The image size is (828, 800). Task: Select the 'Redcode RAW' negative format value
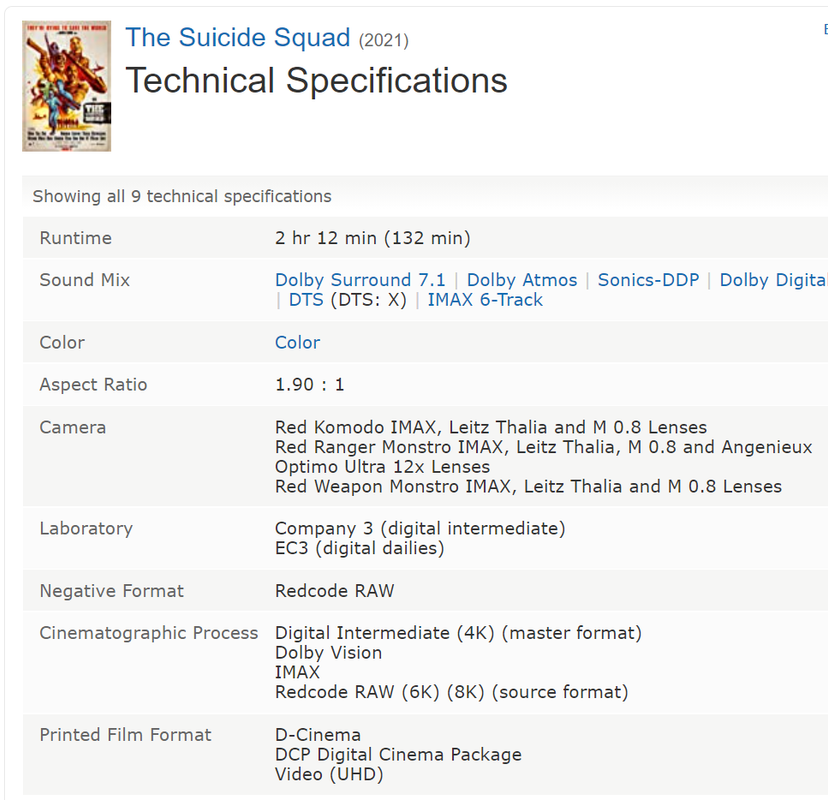tap(334, 590)
